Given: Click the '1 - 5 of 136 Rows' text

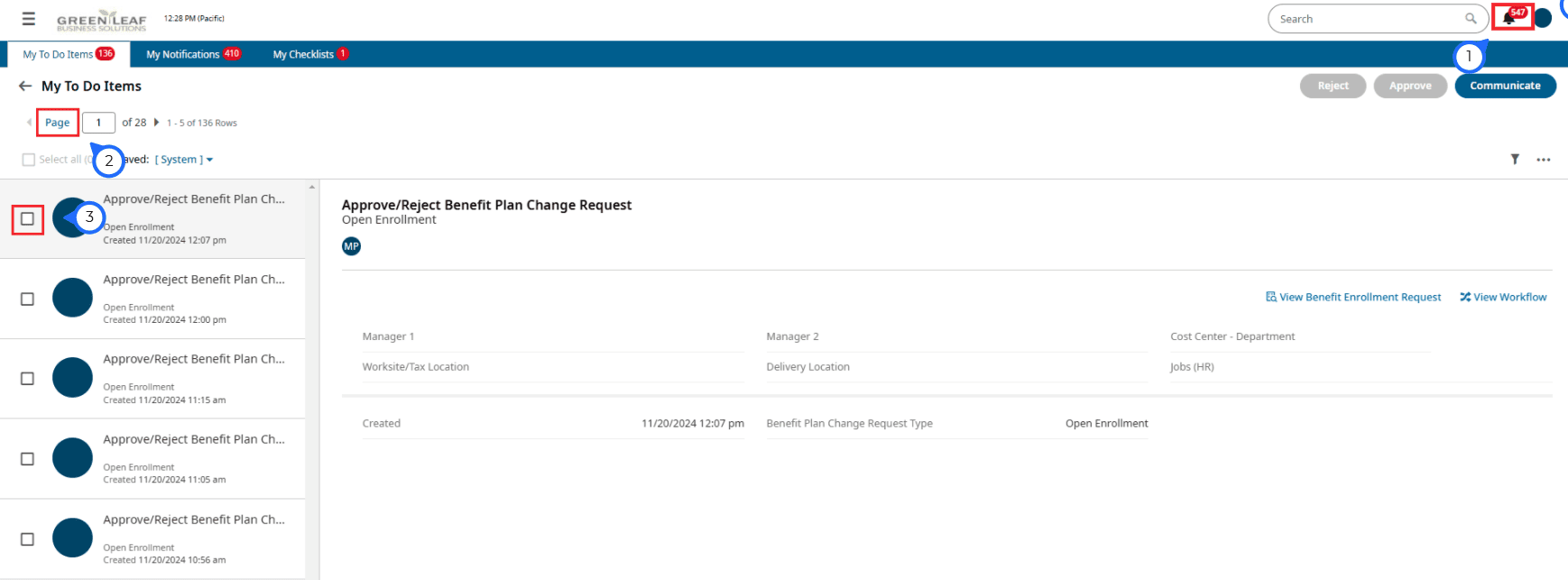Looking at the screenshot, I should coord(201,123).
